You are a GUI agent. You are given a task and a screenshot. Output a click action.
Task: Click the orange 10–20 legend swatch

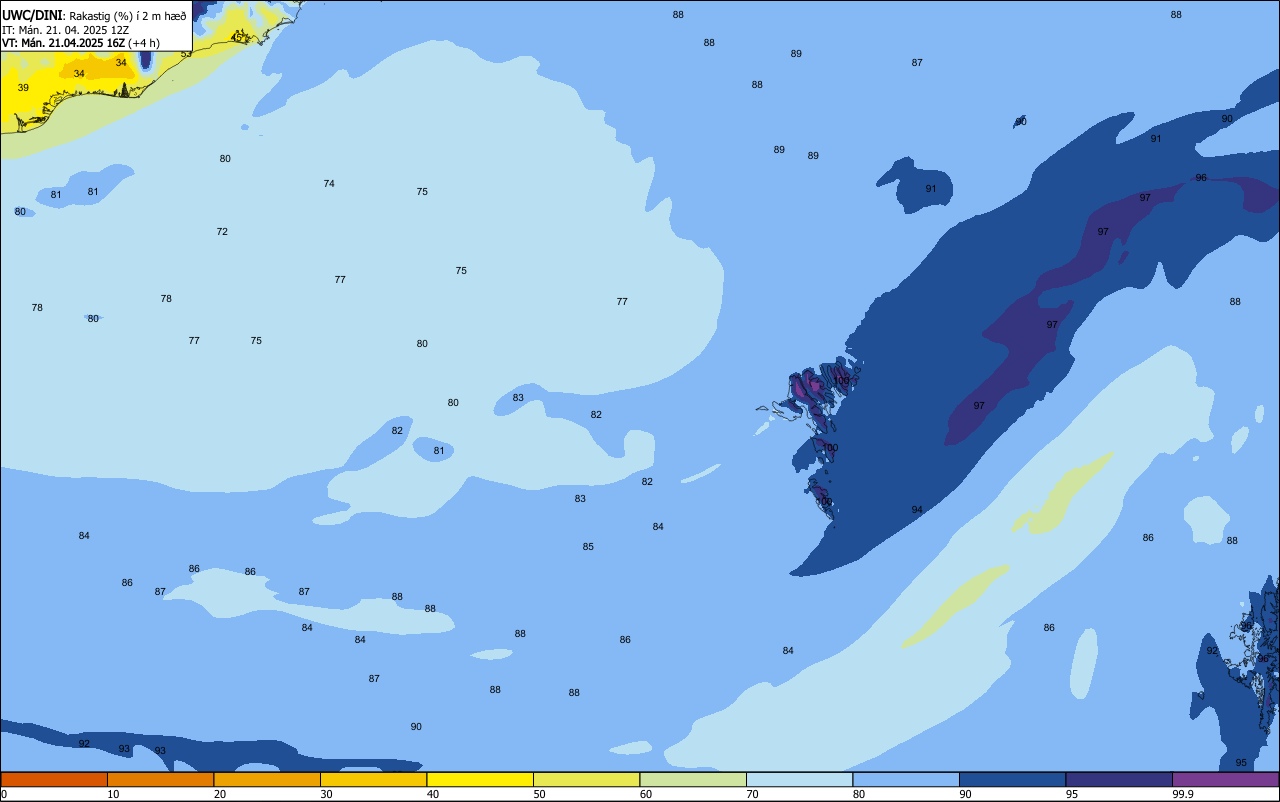click(x=160, y=779)
